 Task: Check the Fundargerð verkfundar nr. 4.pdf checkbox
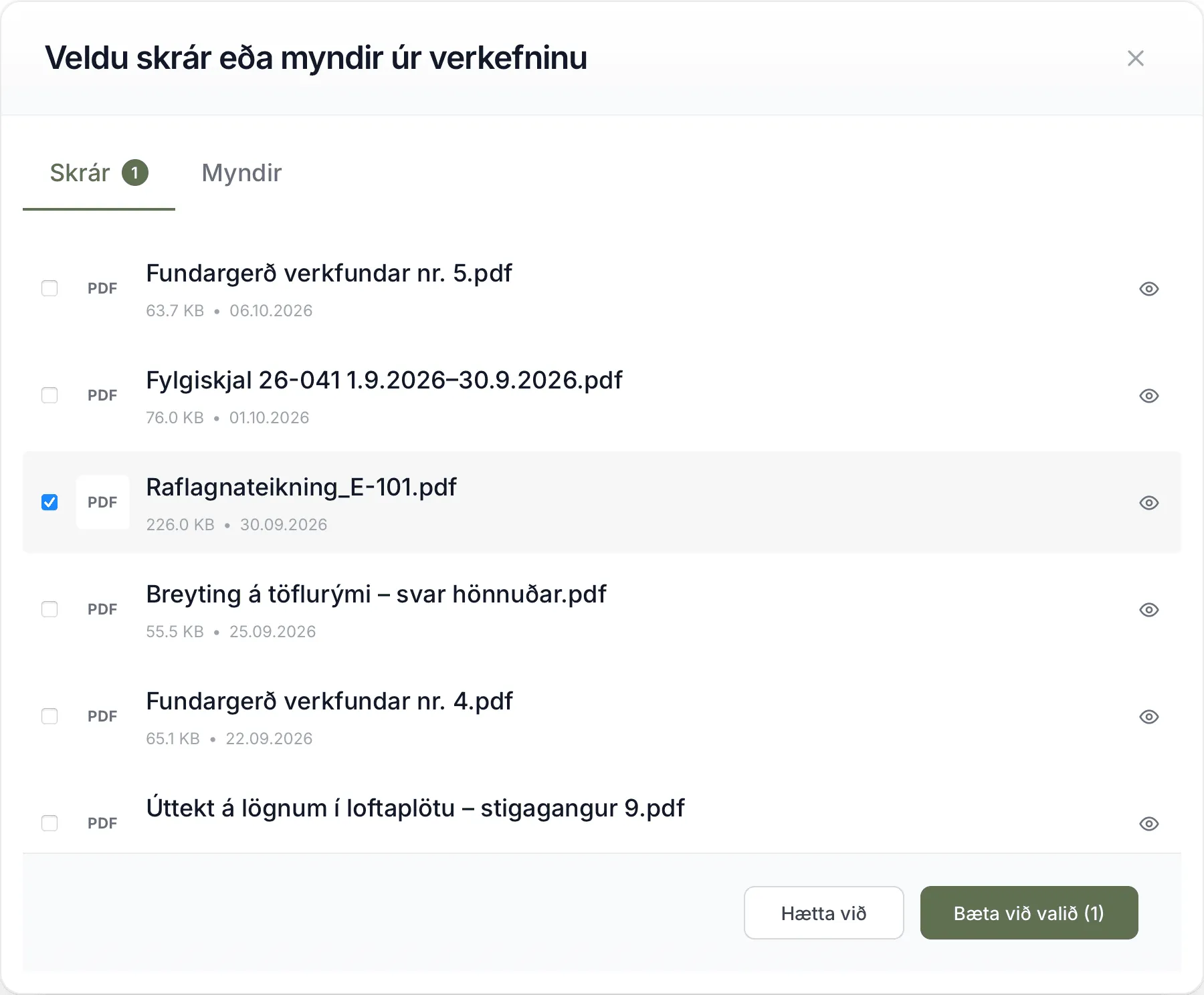click(x=49, y=716)
